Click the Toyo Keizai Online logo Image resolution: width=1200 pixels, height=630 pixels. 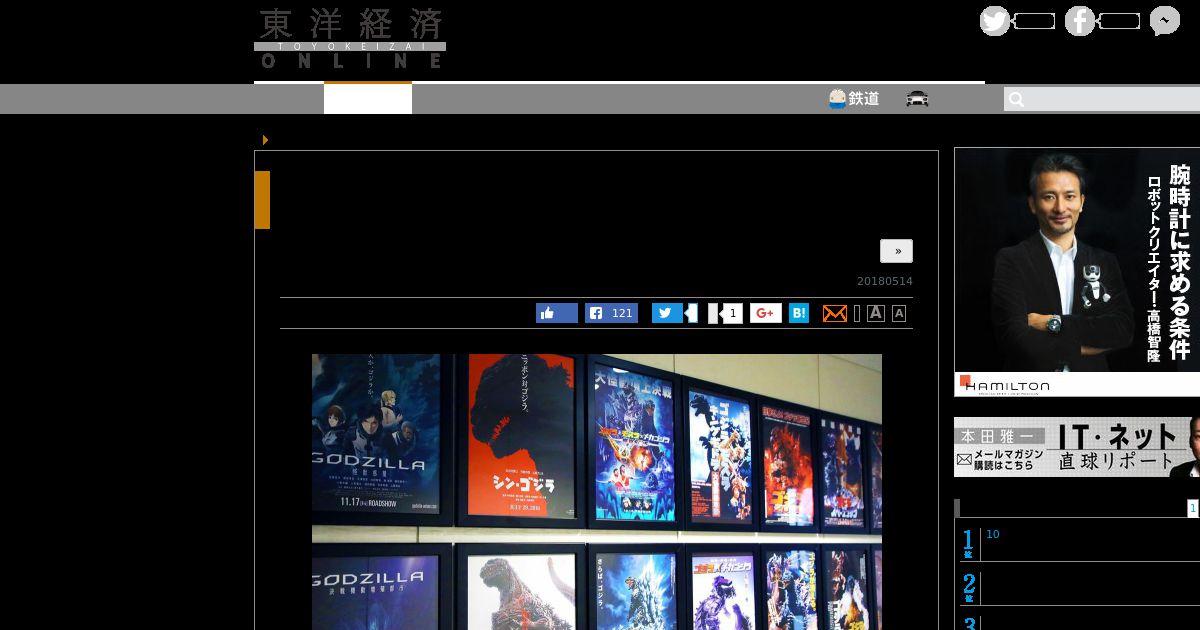click(350, 38)
